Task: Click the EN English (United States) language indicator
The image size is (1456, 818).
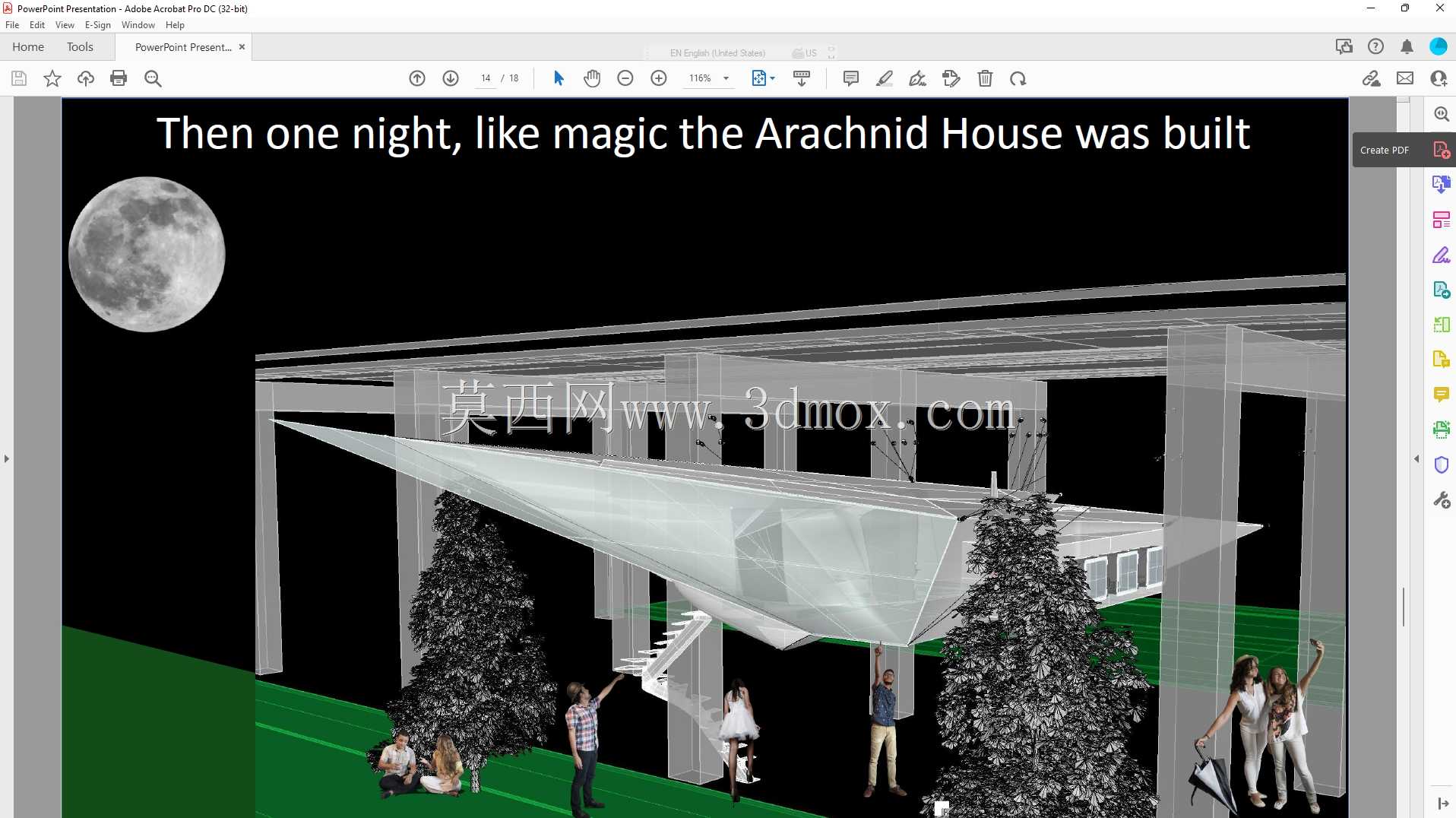Action: pos(717,53)
